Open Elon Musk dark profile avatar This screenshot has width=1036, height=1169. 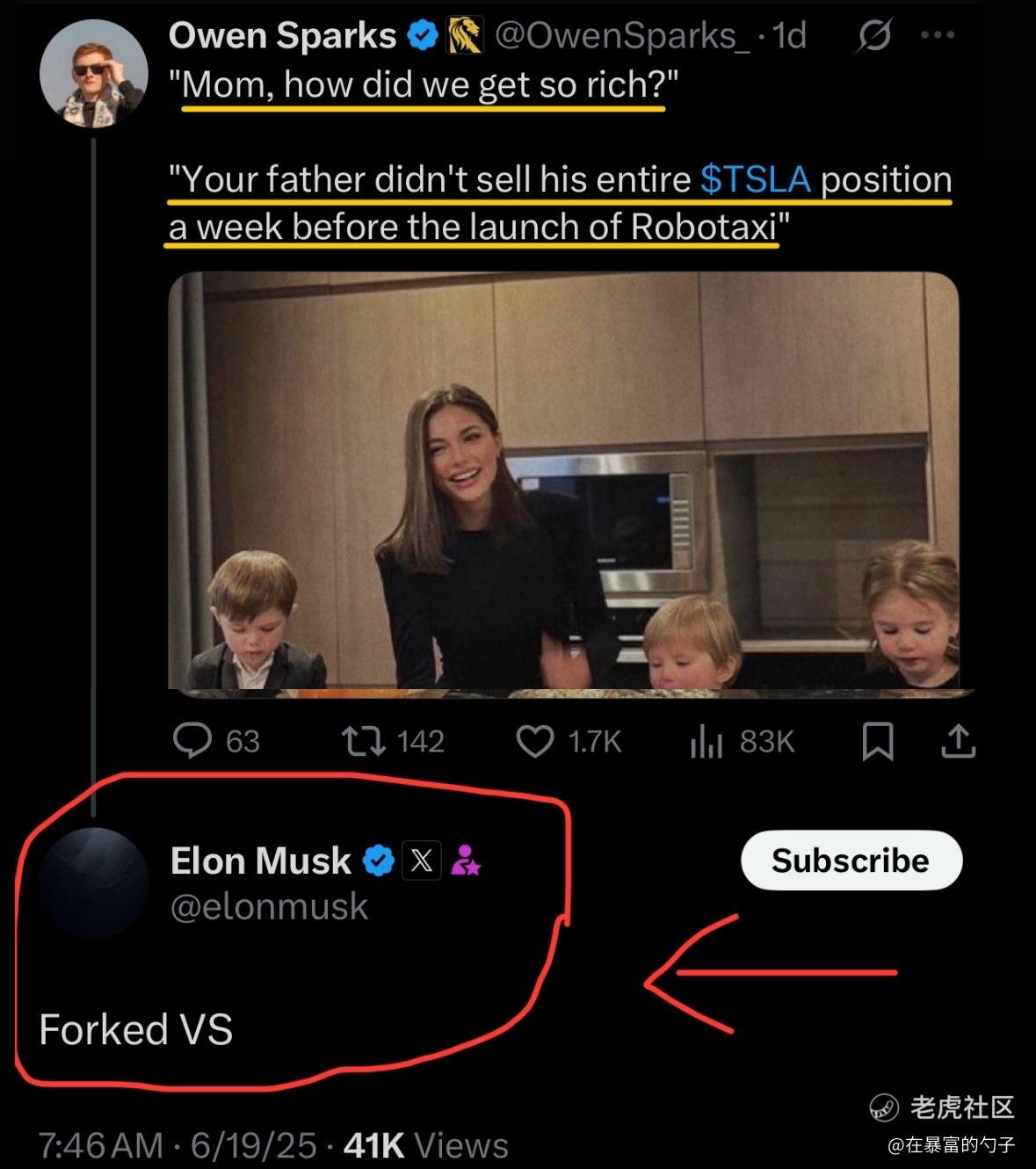click(94, 882)
